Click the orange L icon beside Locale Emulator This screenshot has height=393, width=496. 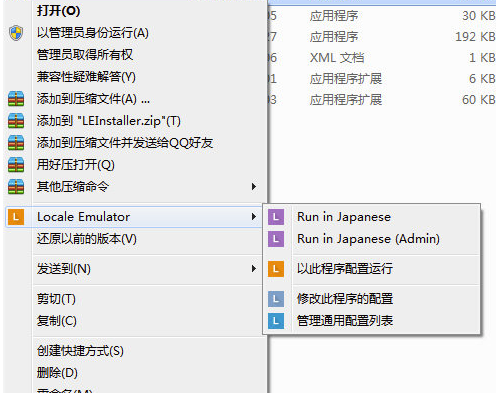pyautogui.click(x=16, y=217)
